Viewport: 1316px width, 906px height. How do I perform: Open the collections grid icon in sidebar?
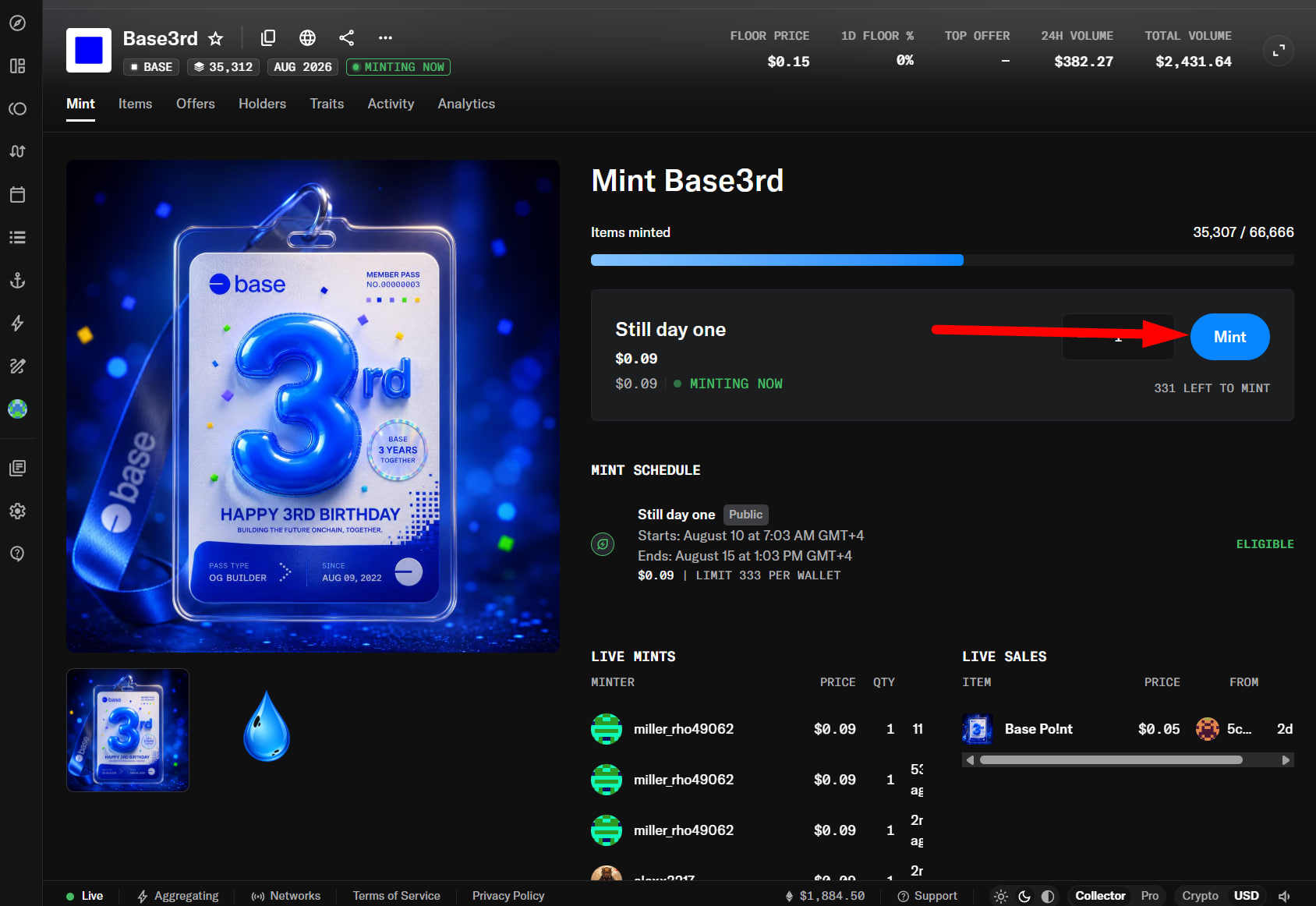(x=17, y=66)
